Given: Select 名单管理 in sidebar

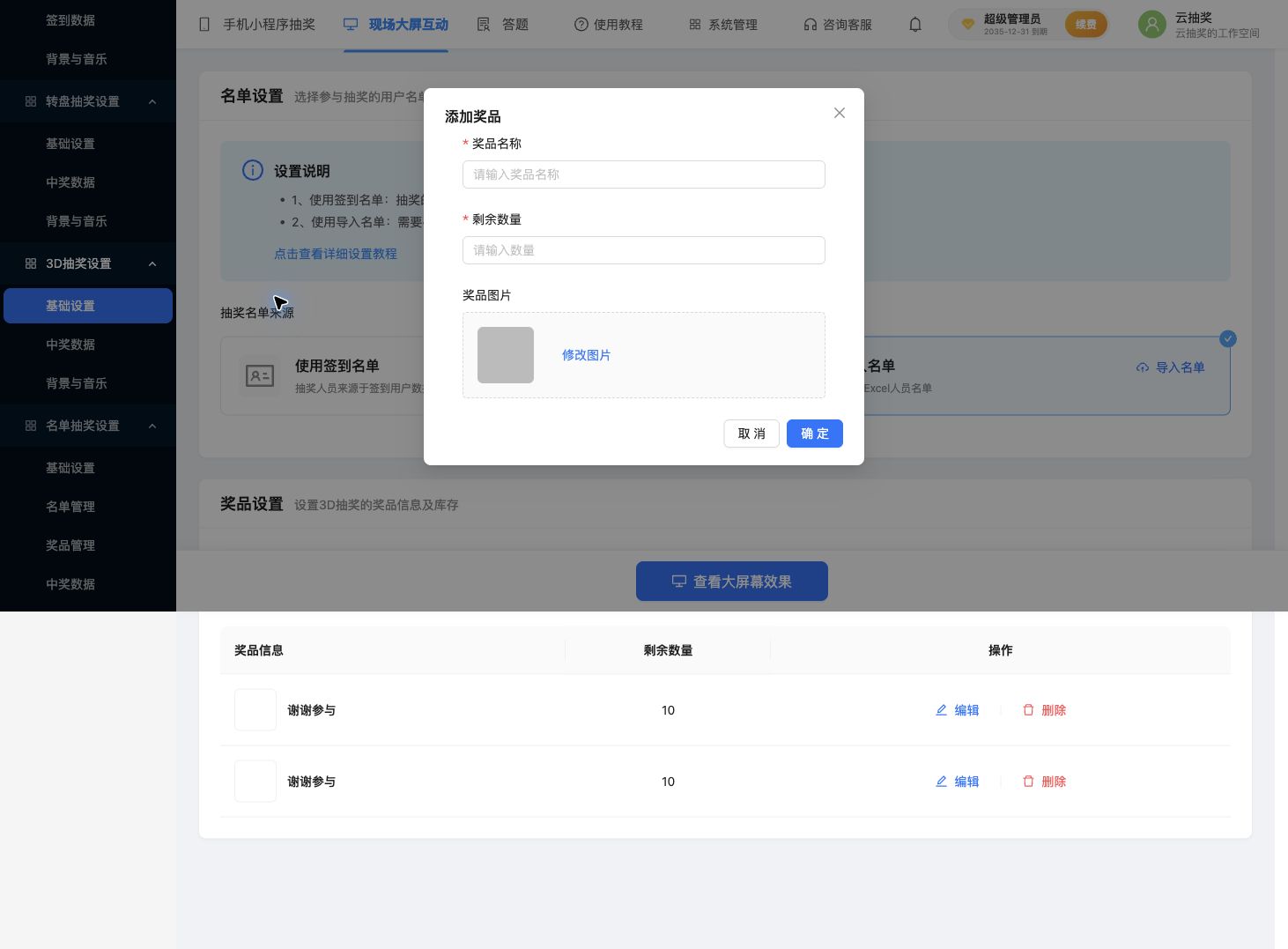Looking at the screenshot, I should (88, 507).
